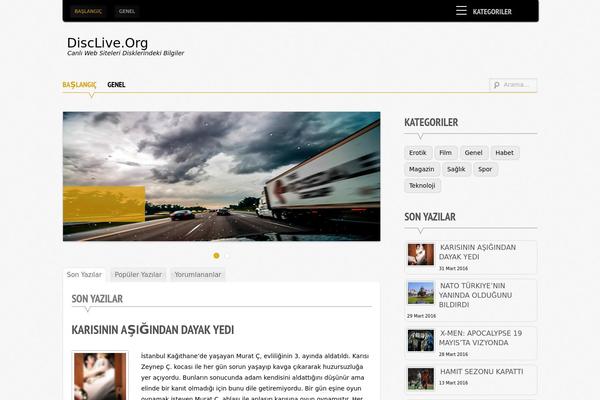Screen dimensions: 600x400
Task: Click the yellow caption box on slider
Action: point(104,204)
